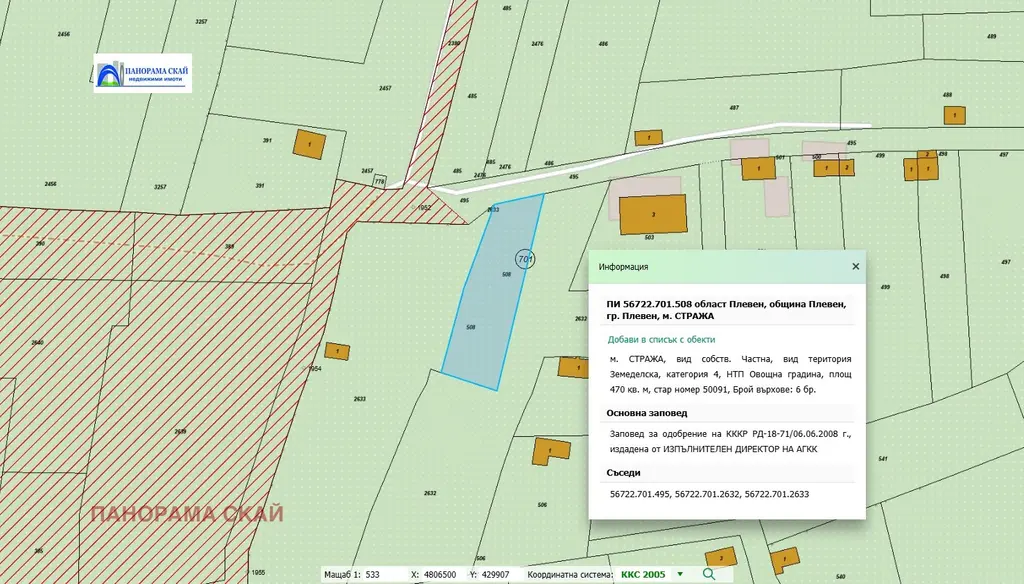Screen dimensions: 1024x584
Task: Close the Информация popup
Action: (x=856, y=267)
